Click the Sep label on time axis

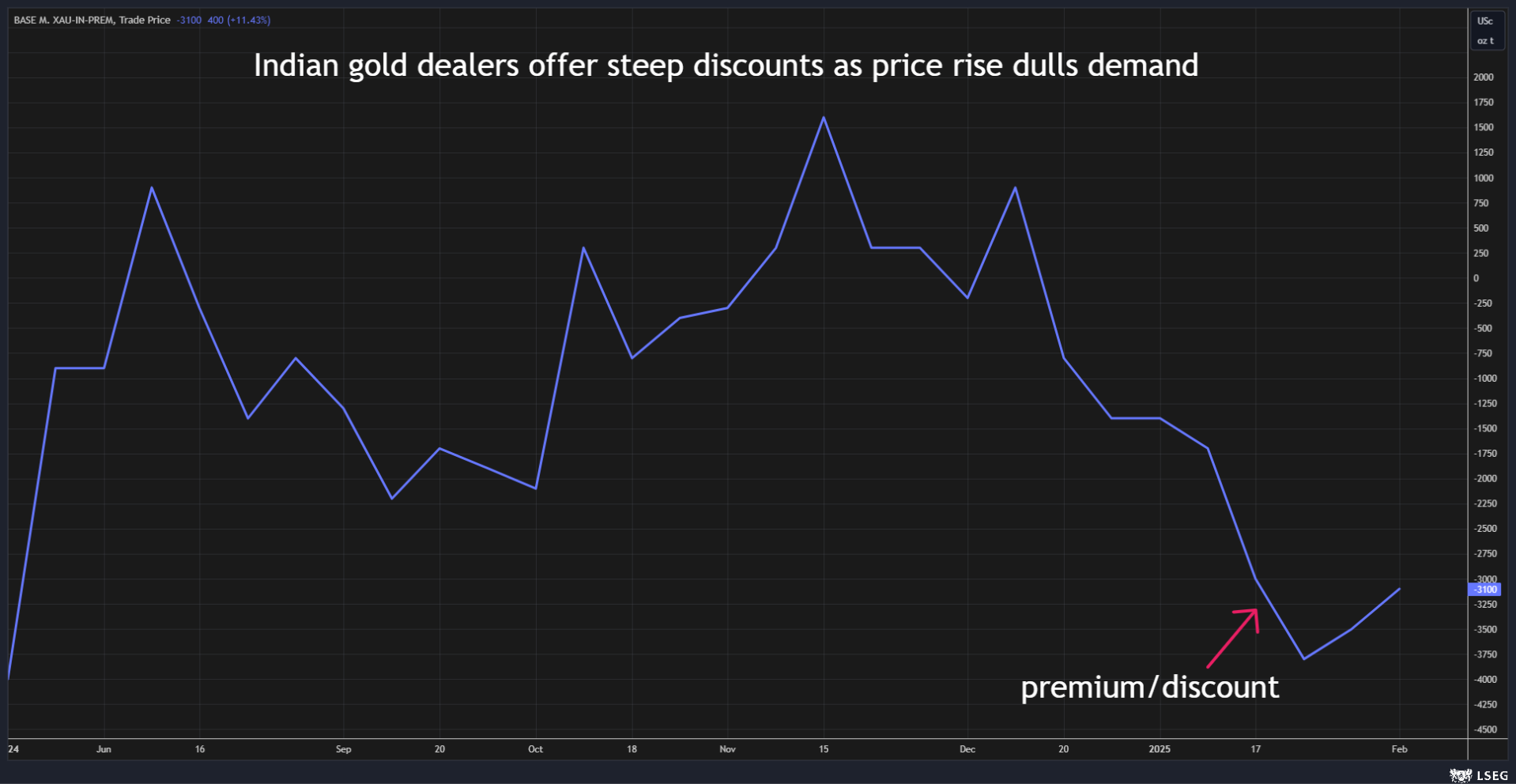[343, 749]
